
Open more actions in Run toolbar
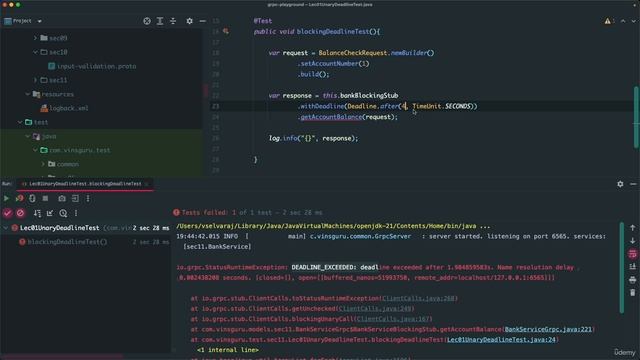pyautogui.click(x=88, y=198)
